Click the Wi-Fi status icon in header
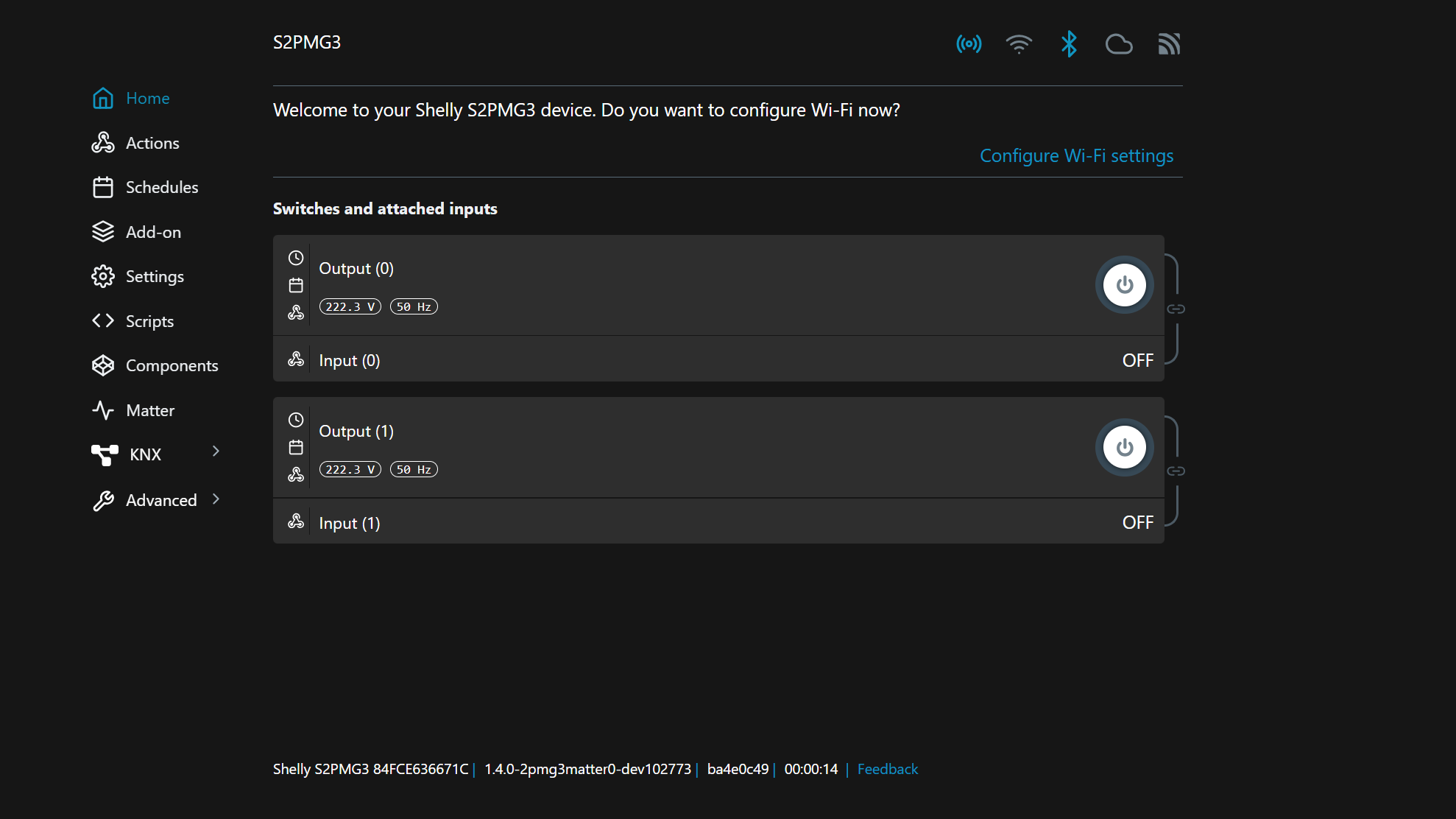 [1019, 44]
